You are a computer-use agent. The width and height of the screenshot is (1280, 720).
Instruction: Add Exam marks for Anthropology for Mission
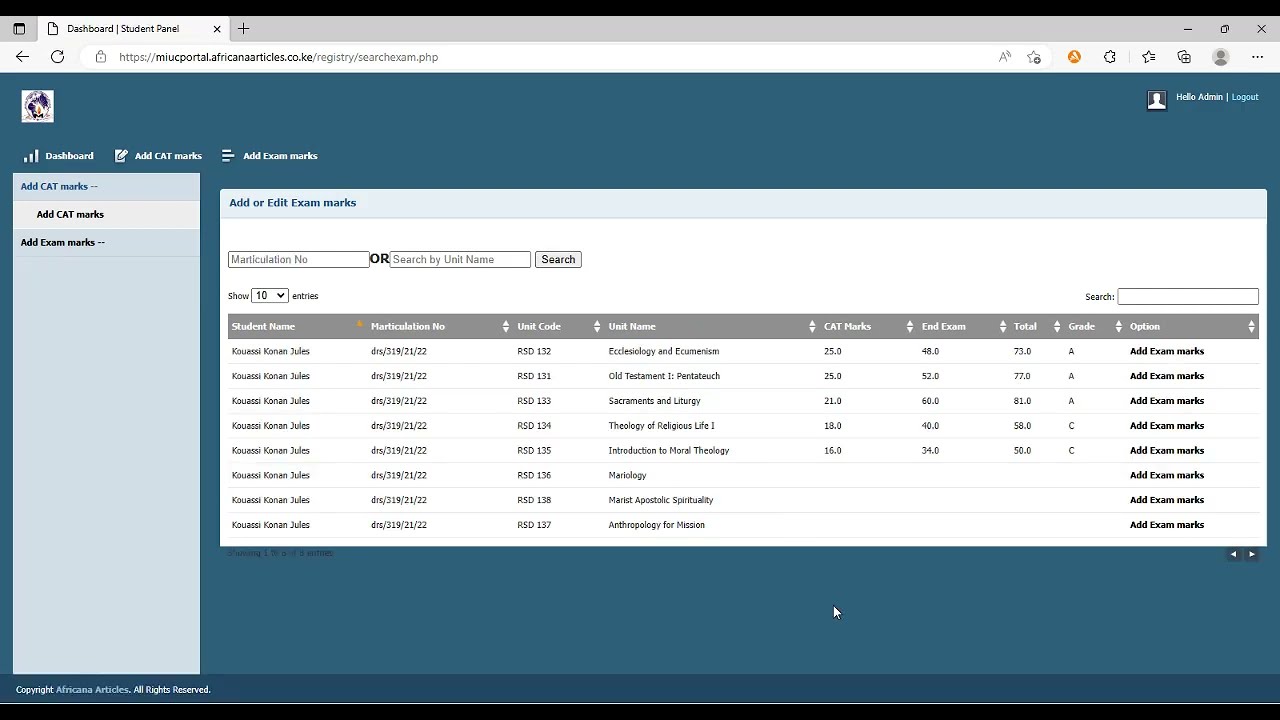(1167, 525)
